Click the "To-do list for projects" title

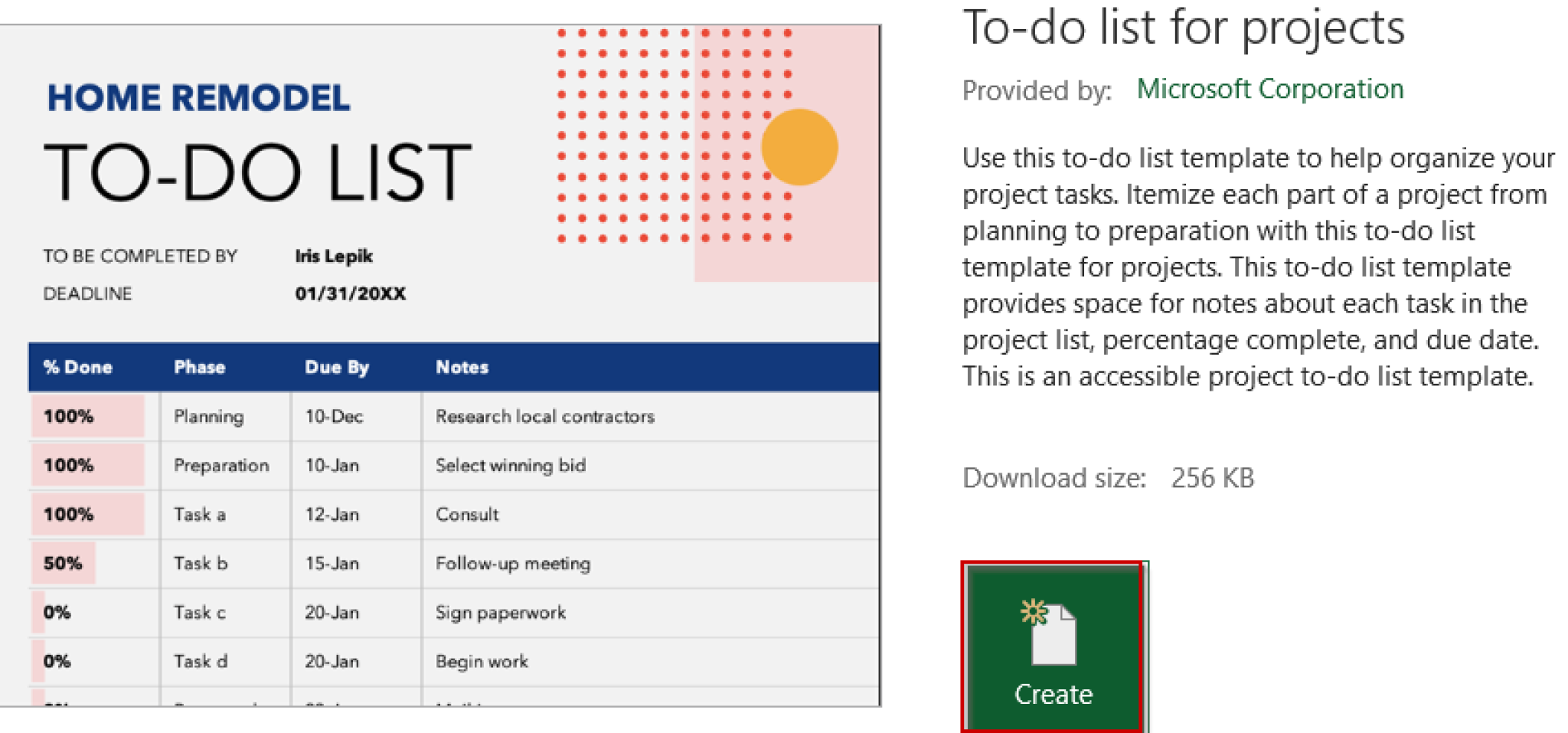pos(1184,28)
